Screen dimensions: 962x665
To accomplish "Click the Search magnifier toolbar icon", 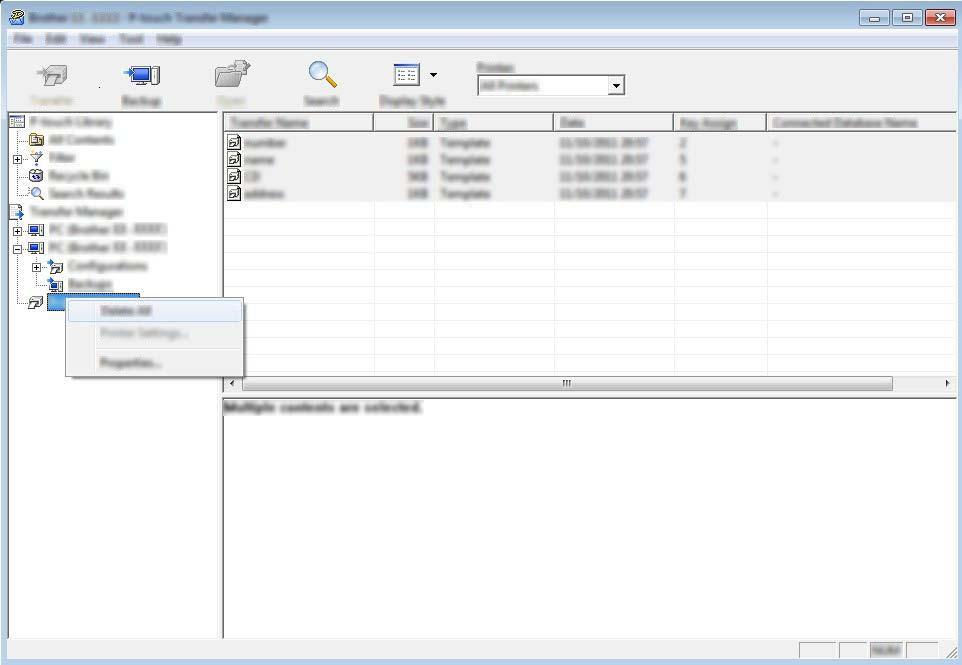I will [322, 75].
